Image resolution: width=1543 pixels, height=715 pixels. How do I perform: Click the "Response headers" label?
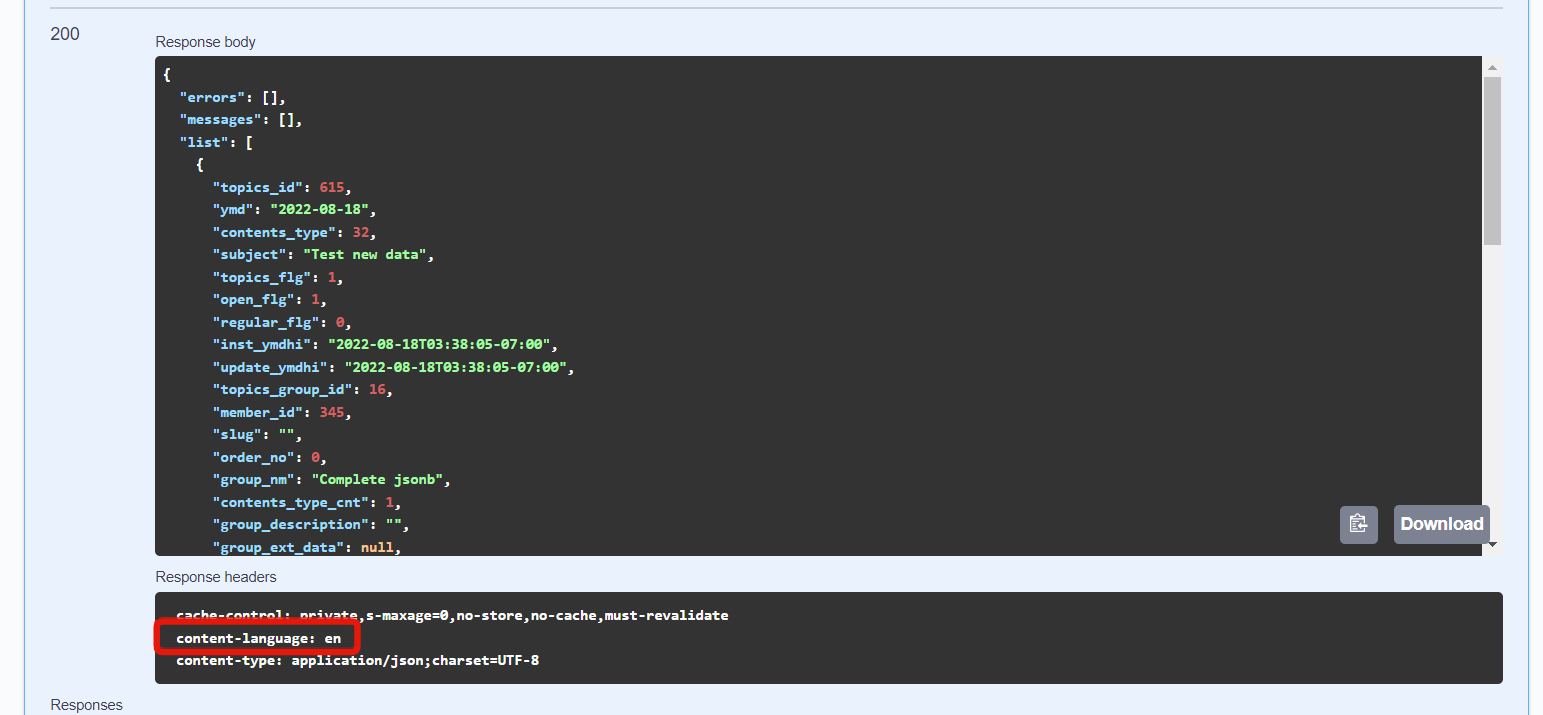tap(216, 577)
